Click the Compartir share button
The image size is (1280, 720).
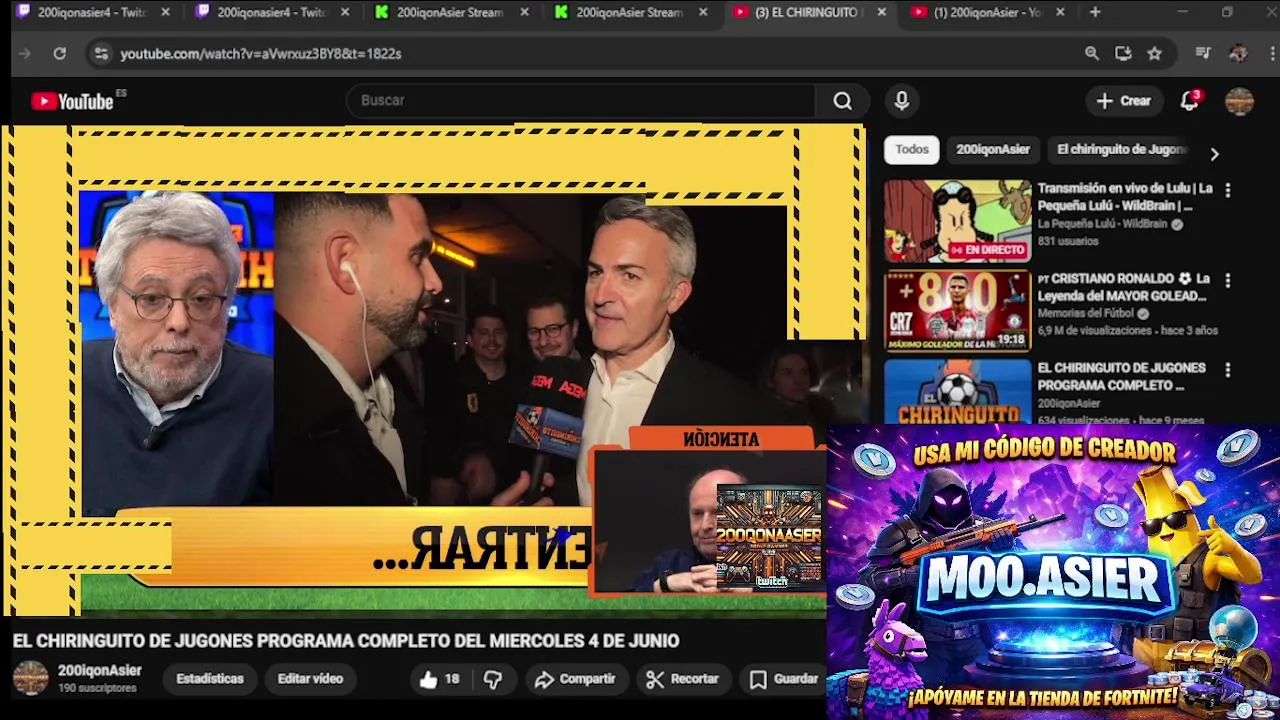tap(575, 679)
